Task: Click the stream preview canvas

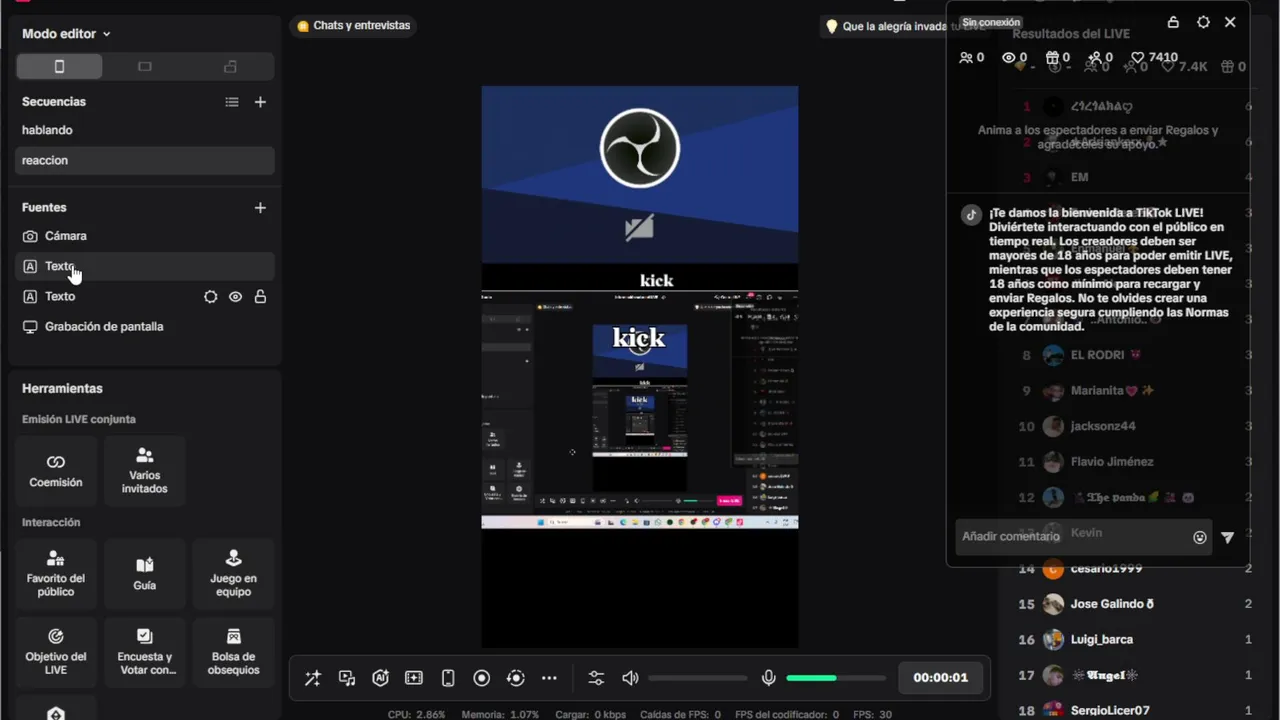Action: [x=640, y=367]
